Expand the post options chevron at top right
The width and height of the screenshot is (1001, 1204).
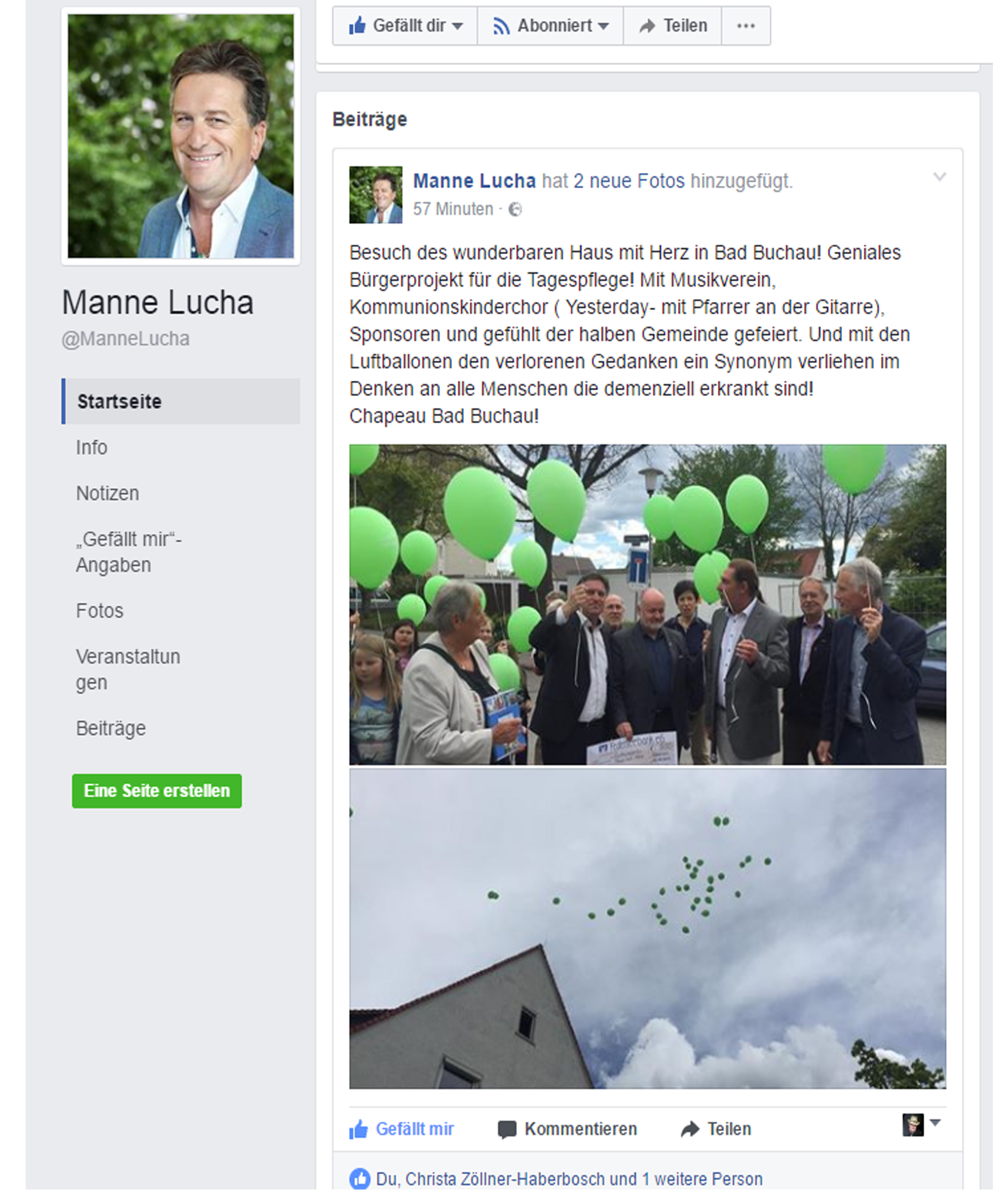point(939,177)
